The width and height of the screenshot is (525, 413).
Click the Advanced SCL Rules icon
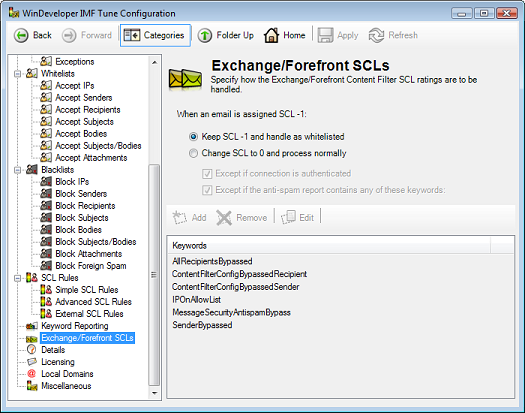(x=46, y=301)
